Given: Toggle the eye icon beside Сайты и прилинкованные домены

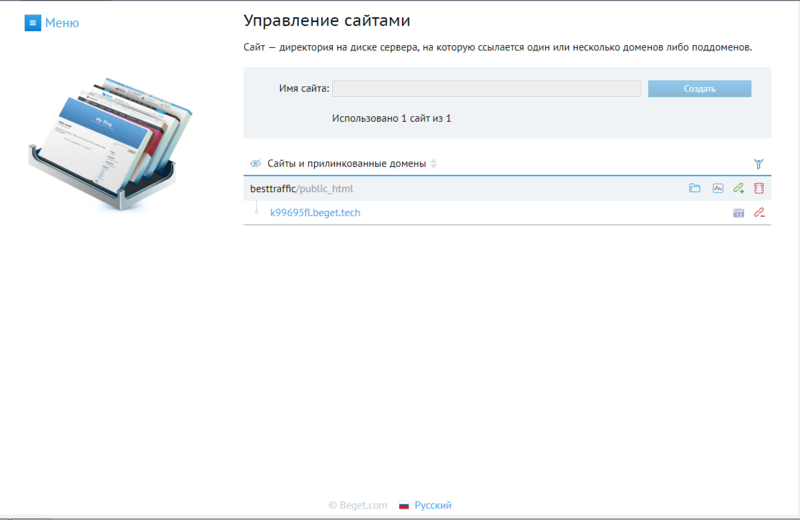Looking at the screenshot, I should [255, 163].
